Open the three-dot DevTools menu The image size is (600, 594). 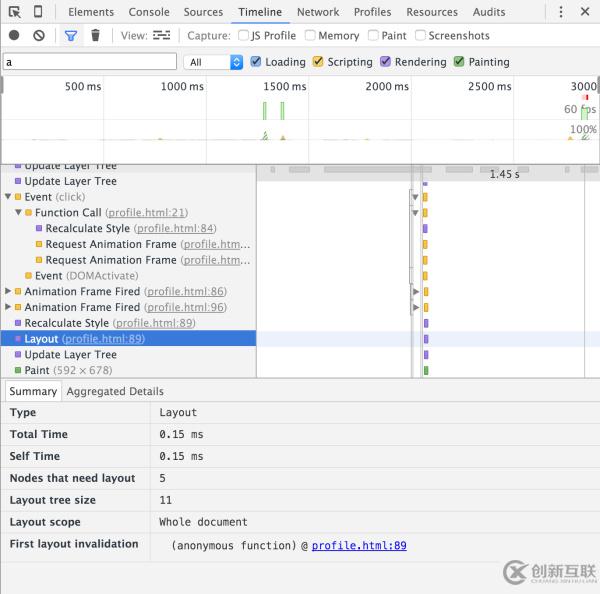[x=561, y=12]
